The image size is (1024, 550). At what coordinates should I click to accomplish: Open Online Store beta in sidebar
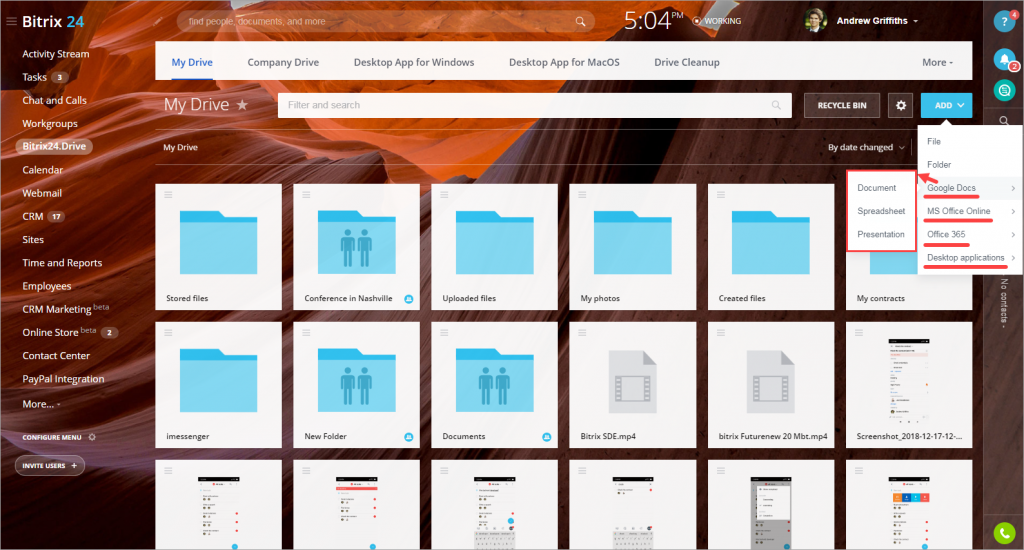coord(59,332)
